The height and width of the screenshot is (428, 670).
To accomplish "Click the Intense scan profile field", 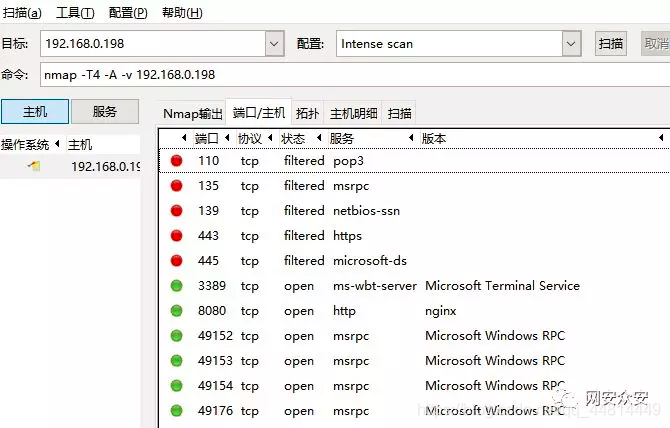I will pos(449,44).
